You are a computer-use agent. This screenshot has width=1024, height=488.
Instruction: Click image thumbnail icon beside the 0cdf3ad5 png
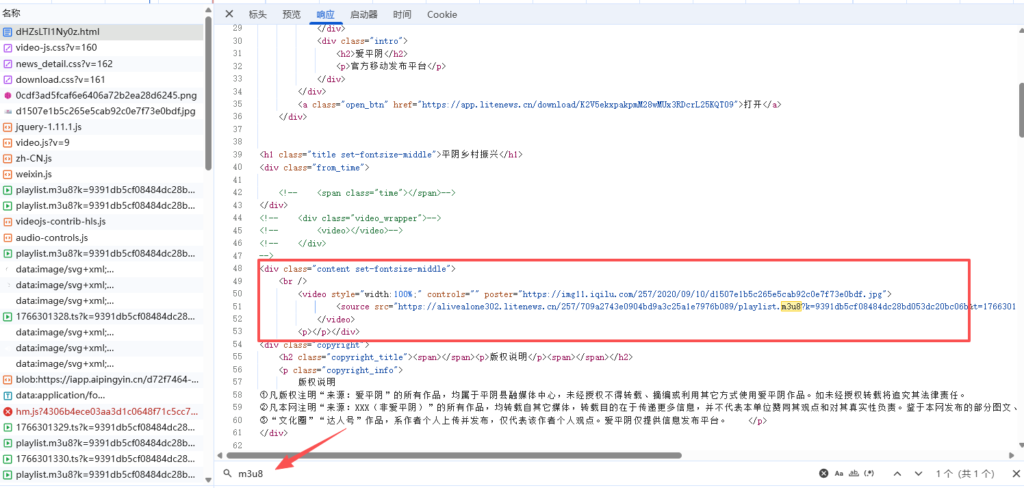tap(8, 95)
